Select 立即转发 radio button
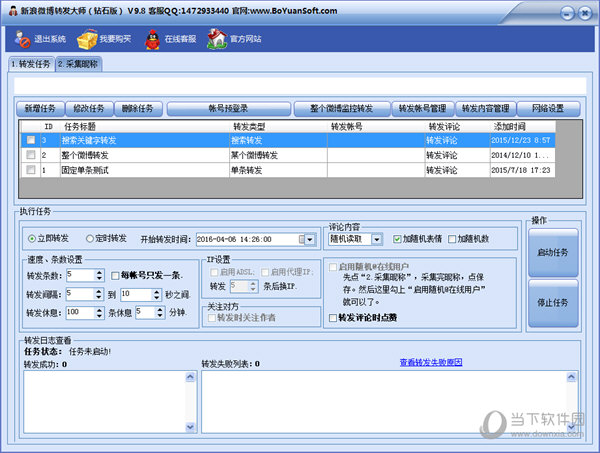The height and width of the screenshot is (453, 600). point(32,239)
